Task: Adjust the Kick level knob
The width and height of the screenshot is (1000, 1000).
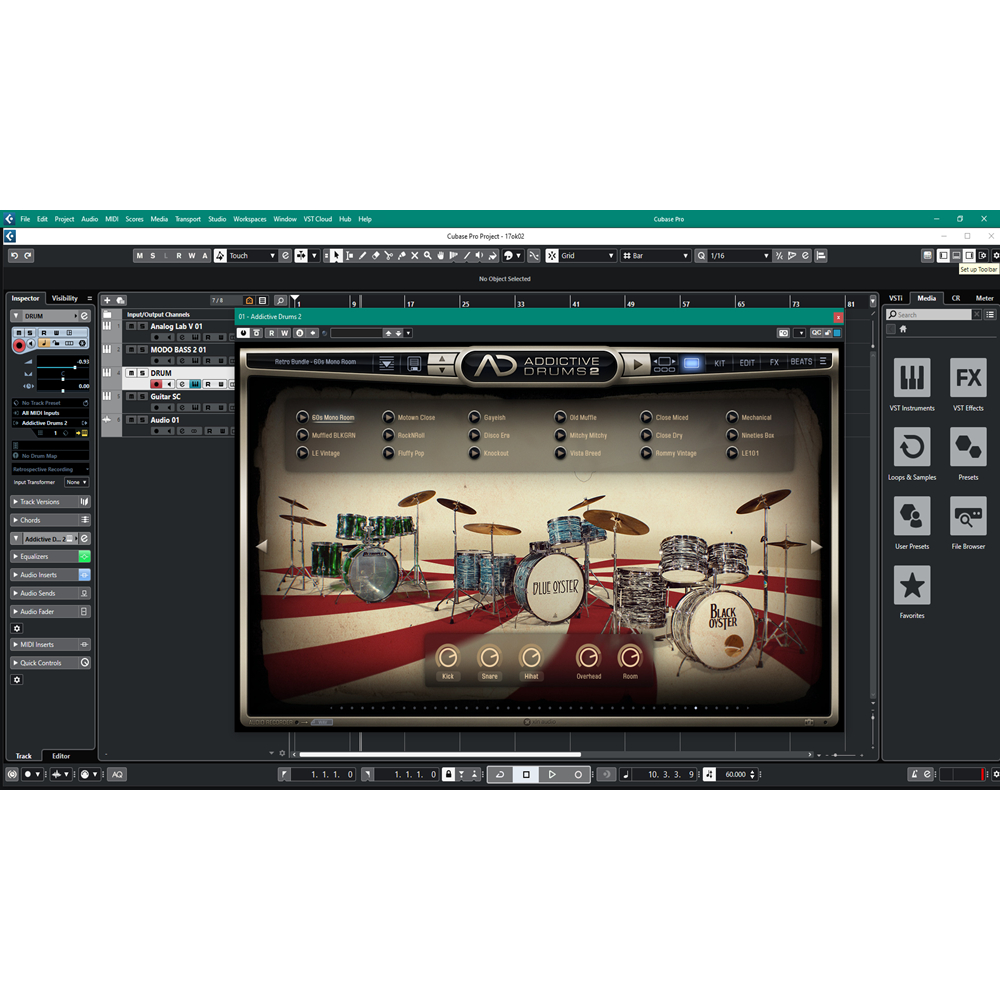Action: point(448,657)
